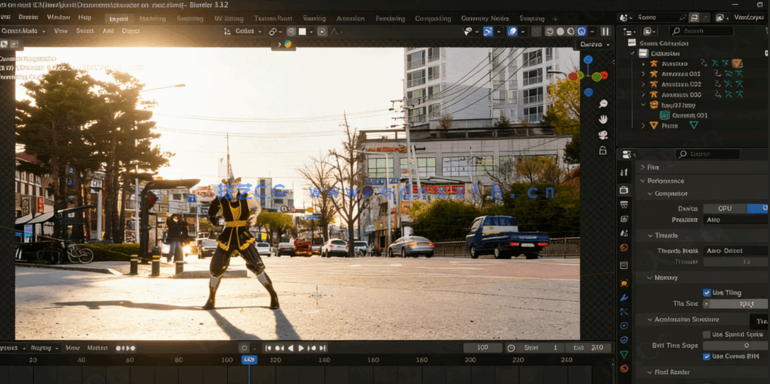Viewport: 770px width, 384px height.
Task: Toggle viewport overlays button
Action: tap(512, 31)
